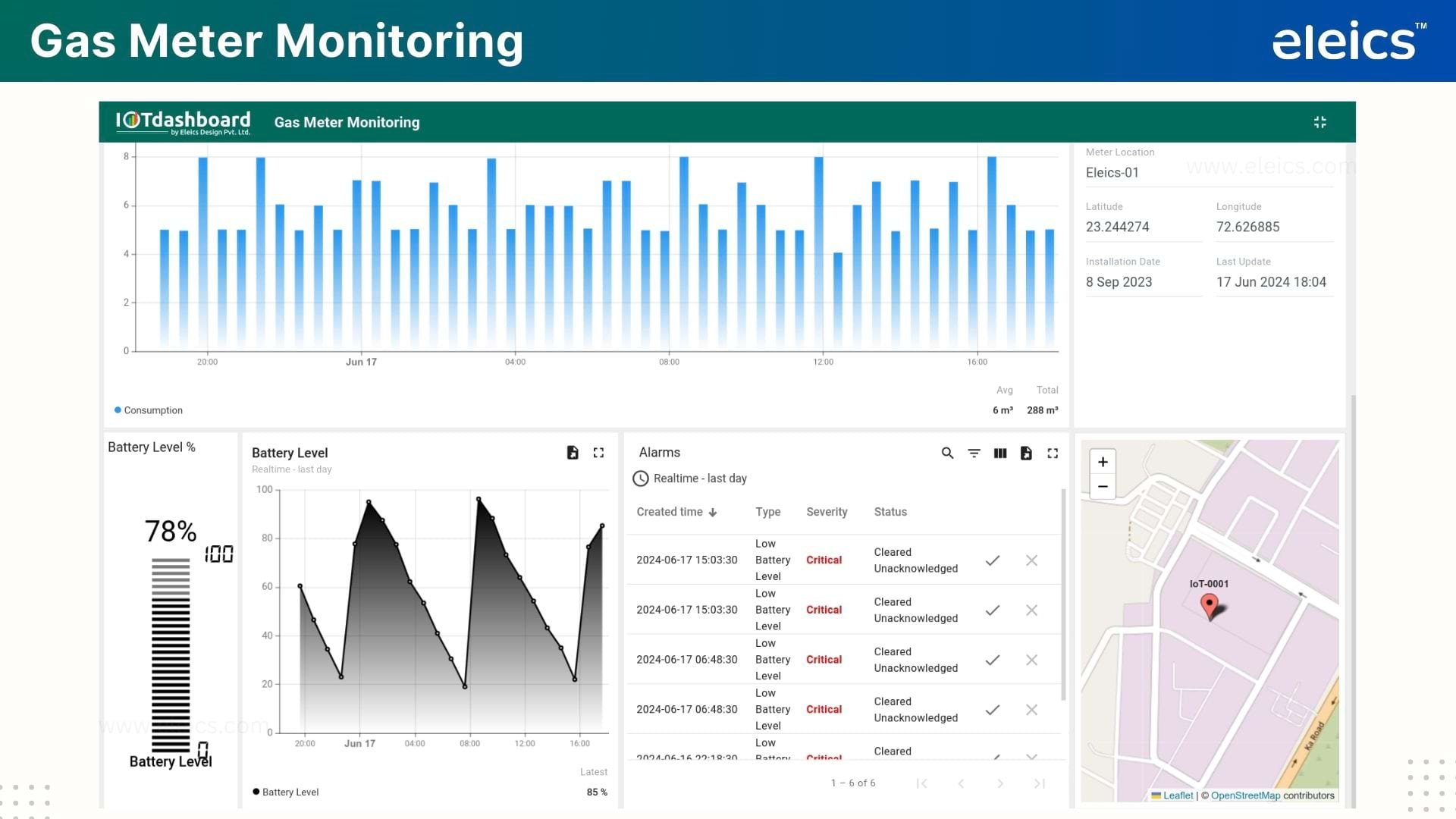
Task: Acknowledge second 06:48:30 alarm
Action: pos(992,710)
